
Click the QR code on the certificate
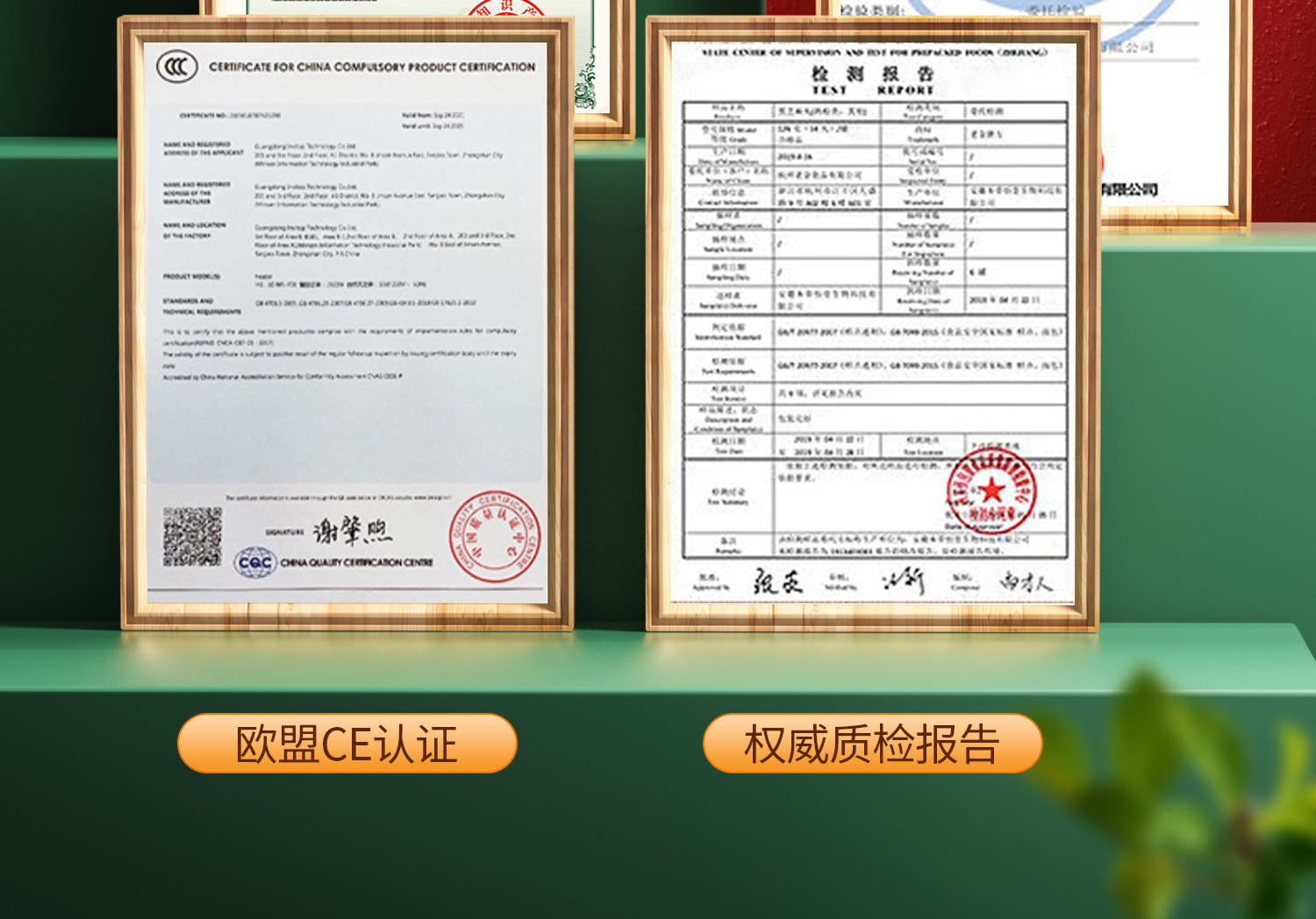[192, 536]
